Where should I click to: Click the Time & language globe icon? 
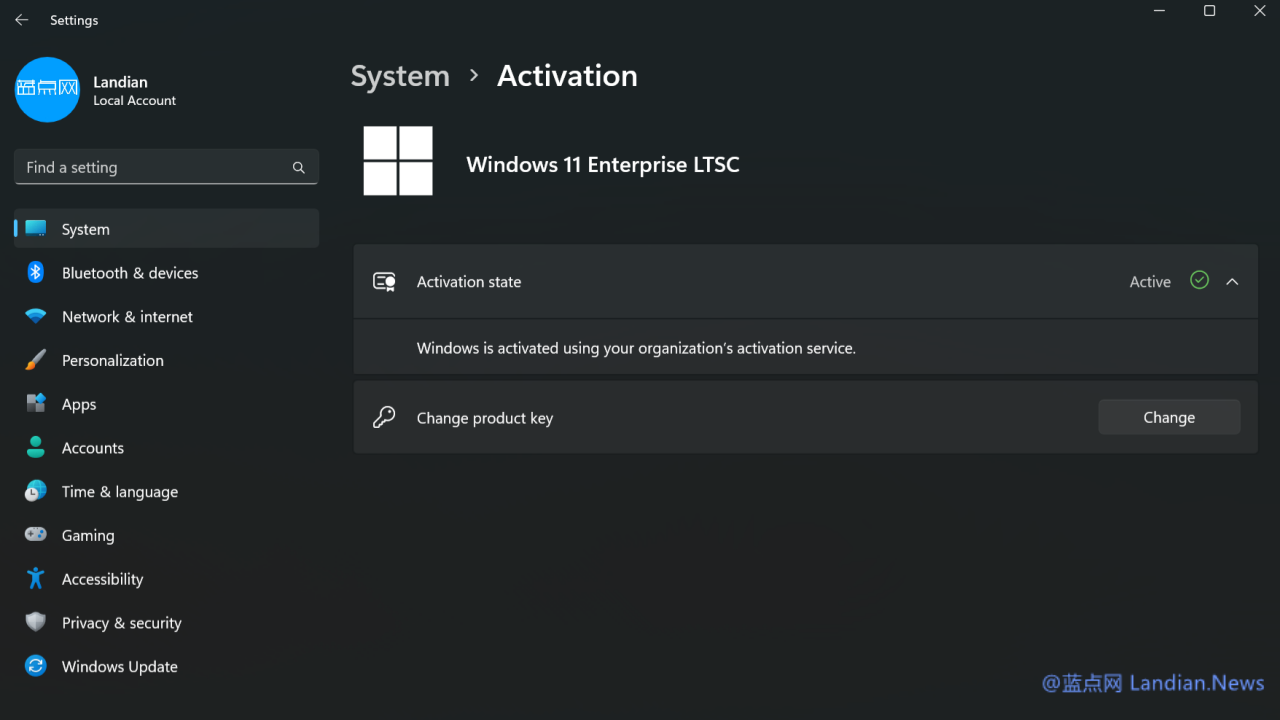point(36,491)
